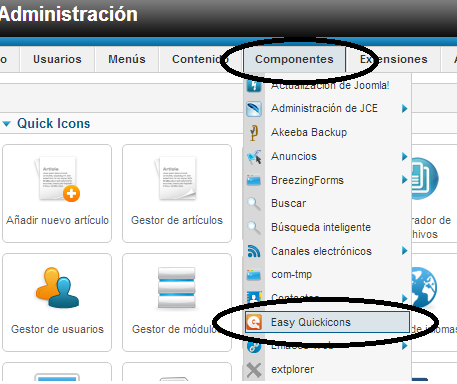The image size is (457, 384).
Task: Open BreezingForms component entry
Action: pyautogui.click(x=307, y=180)
